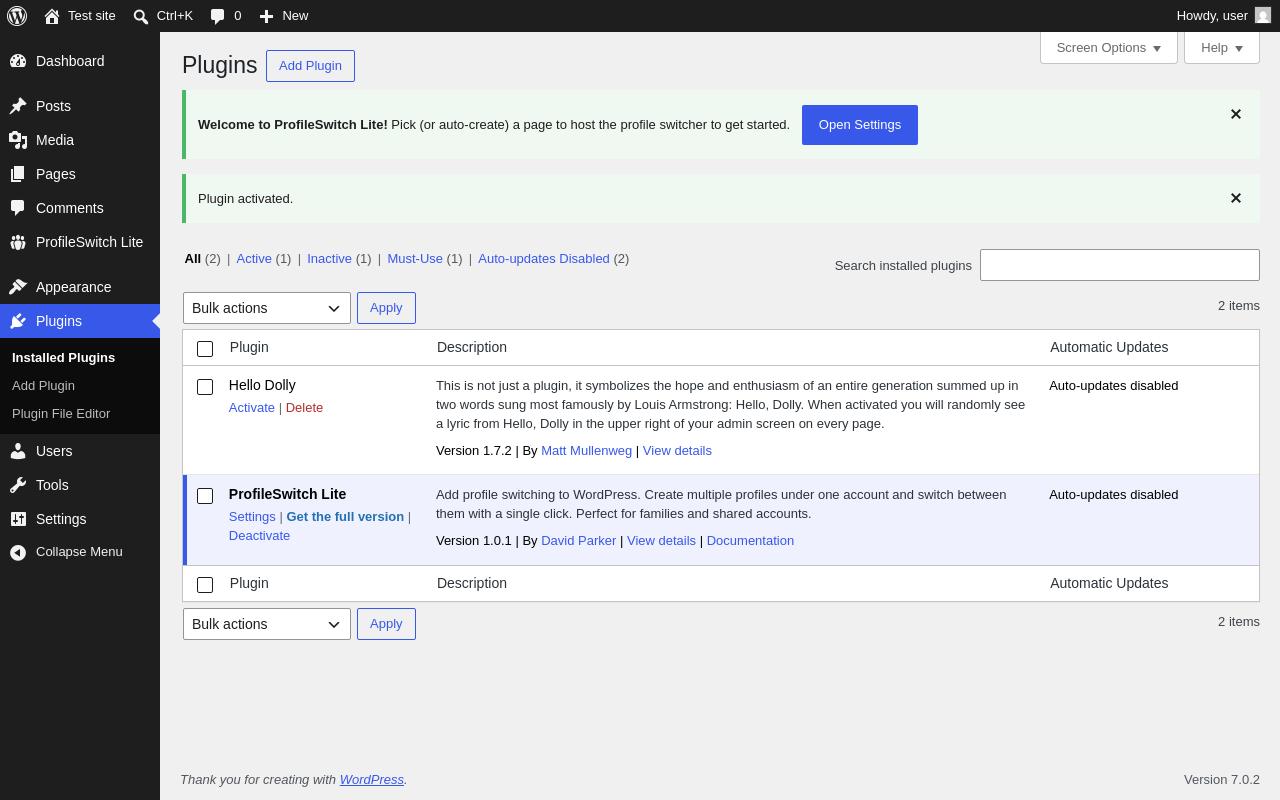1280x800 pixels.
Task: Click the top Apply button
Action: tap(386, 308)
